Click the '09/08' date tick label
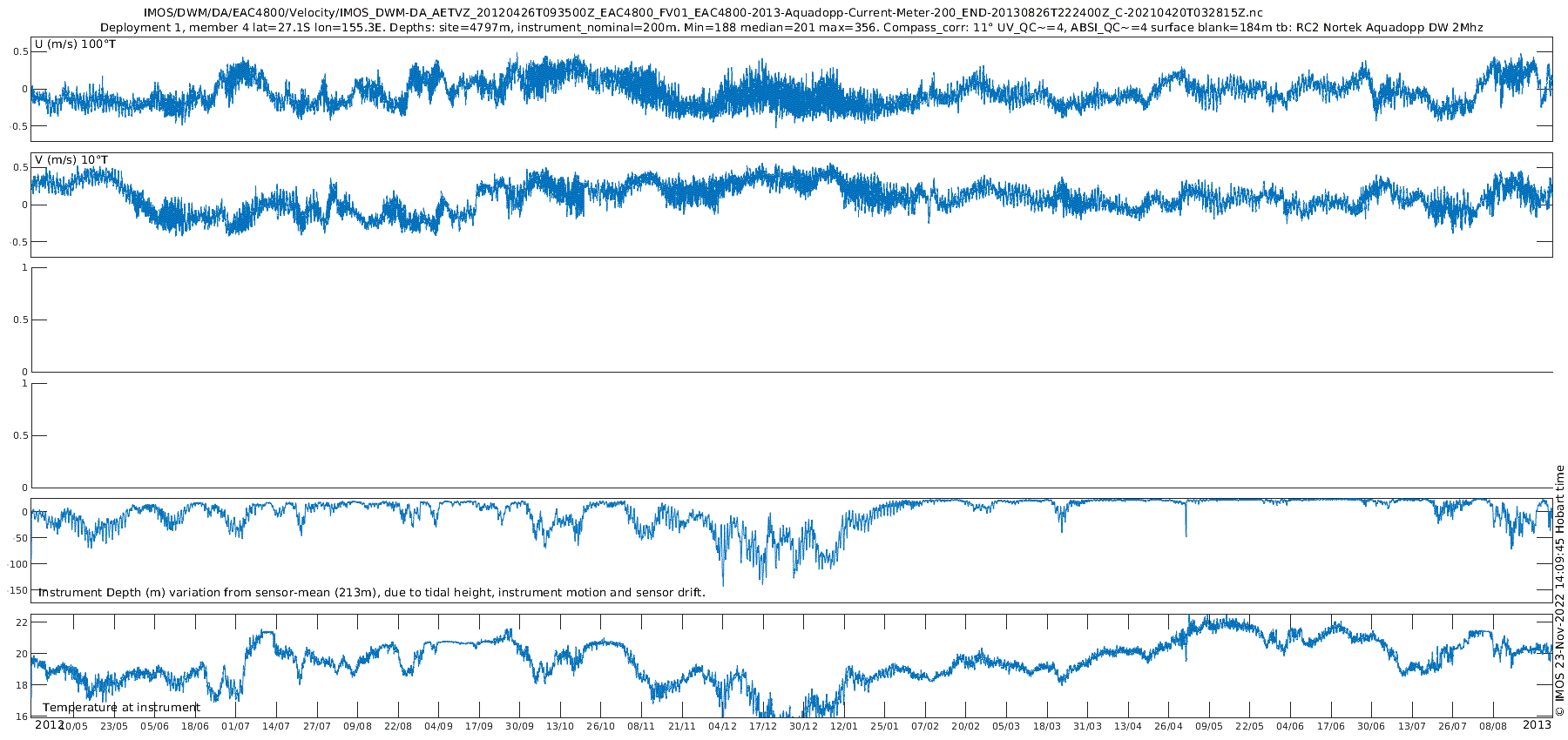This screenshot has height=740, width=1568. click(x=357, y=726)
